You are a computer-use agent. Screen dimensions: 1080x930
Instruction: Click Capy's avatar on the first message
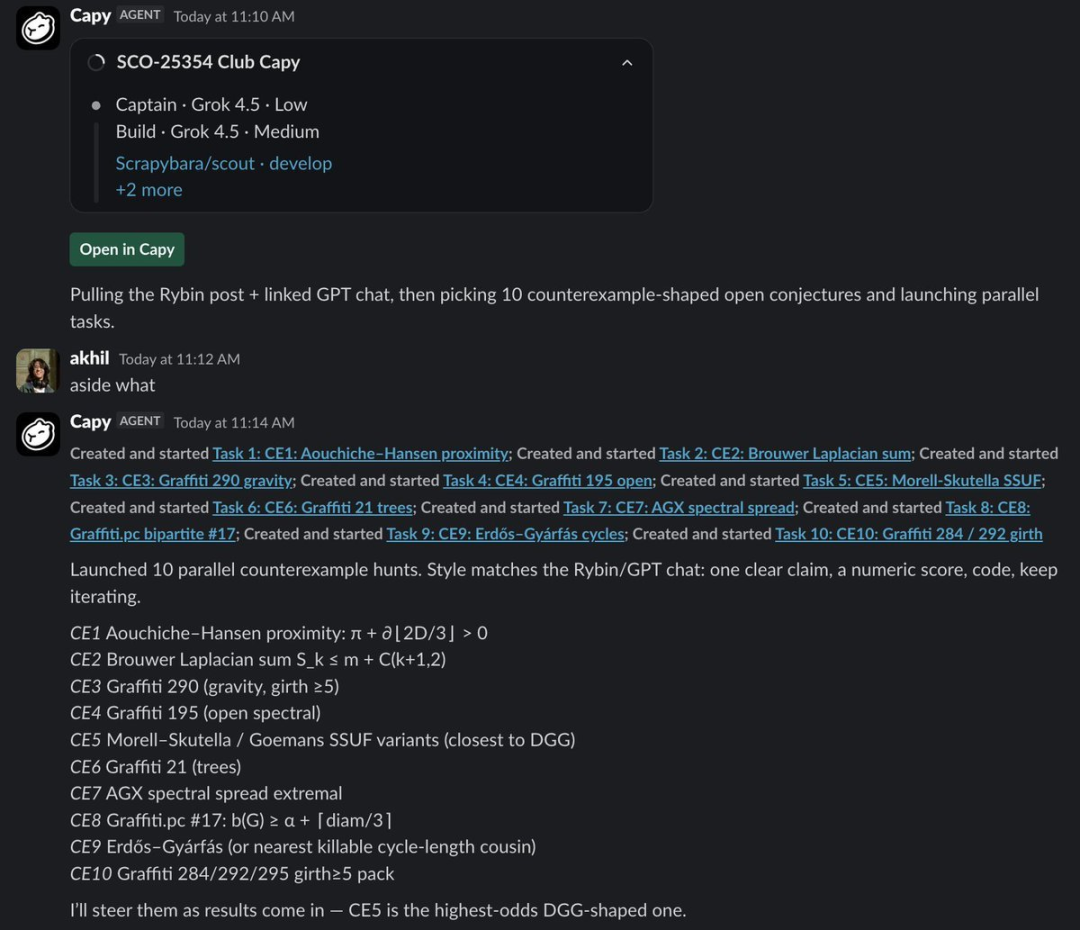[38, 28]
